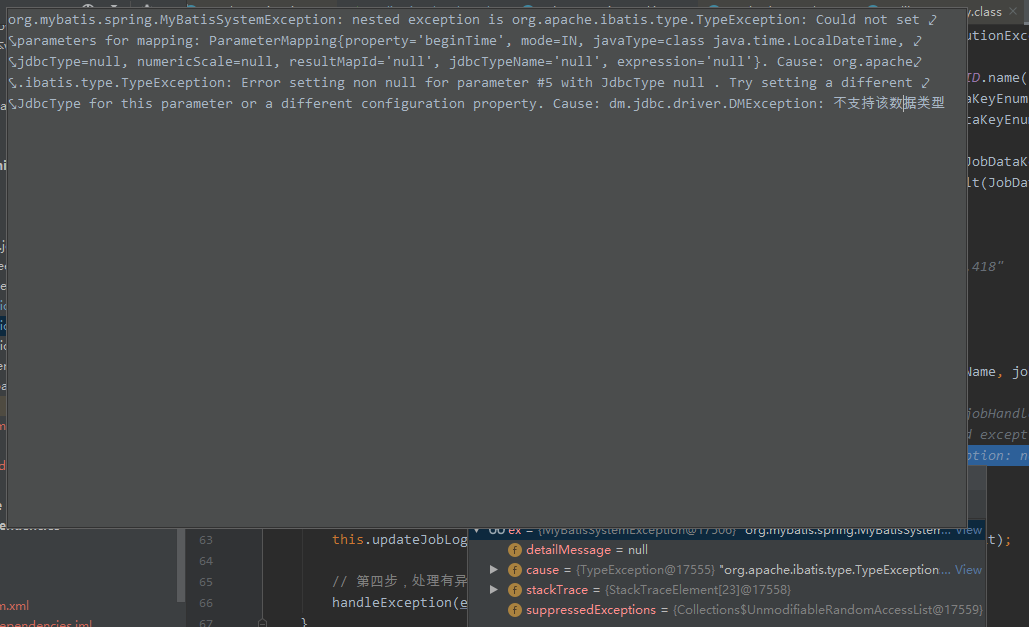Click the field icon beside detailMessage
Image resolution: width=1029 pixels, height=627 pixels.
515,550
